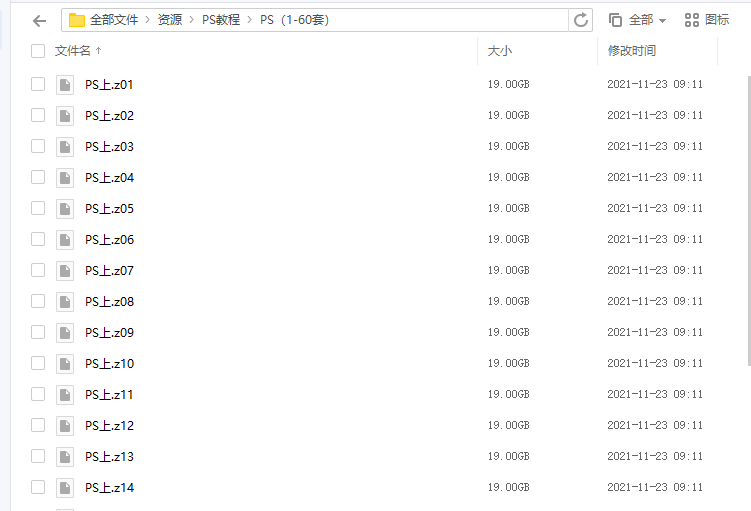751x511 pixels.
Task: Sort by 文件名 column header
Action: tap(78, 51)
